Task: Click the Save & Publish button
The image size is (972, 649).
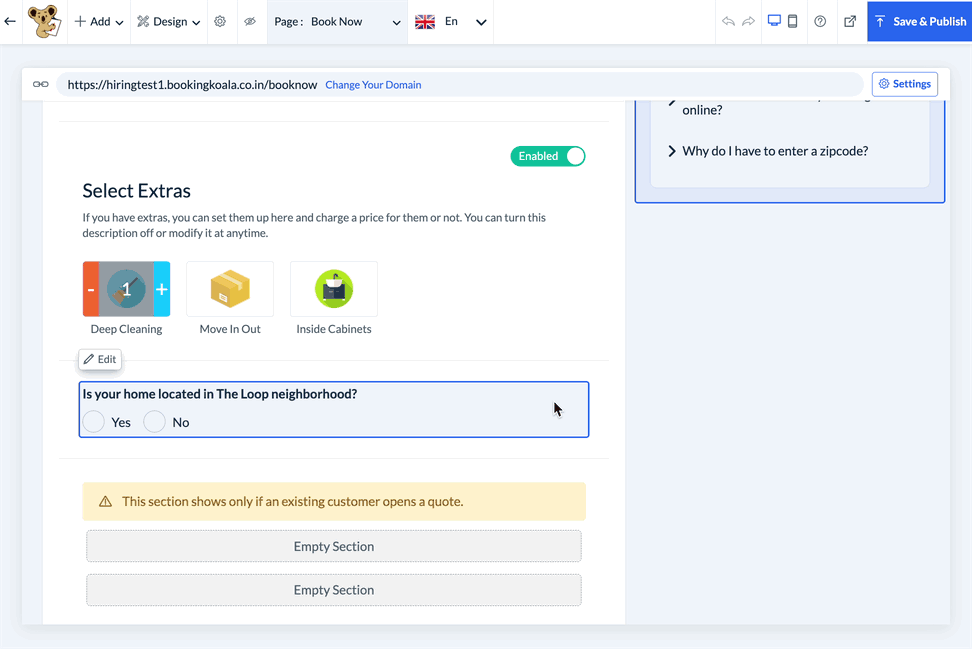Action: point(919,21)
